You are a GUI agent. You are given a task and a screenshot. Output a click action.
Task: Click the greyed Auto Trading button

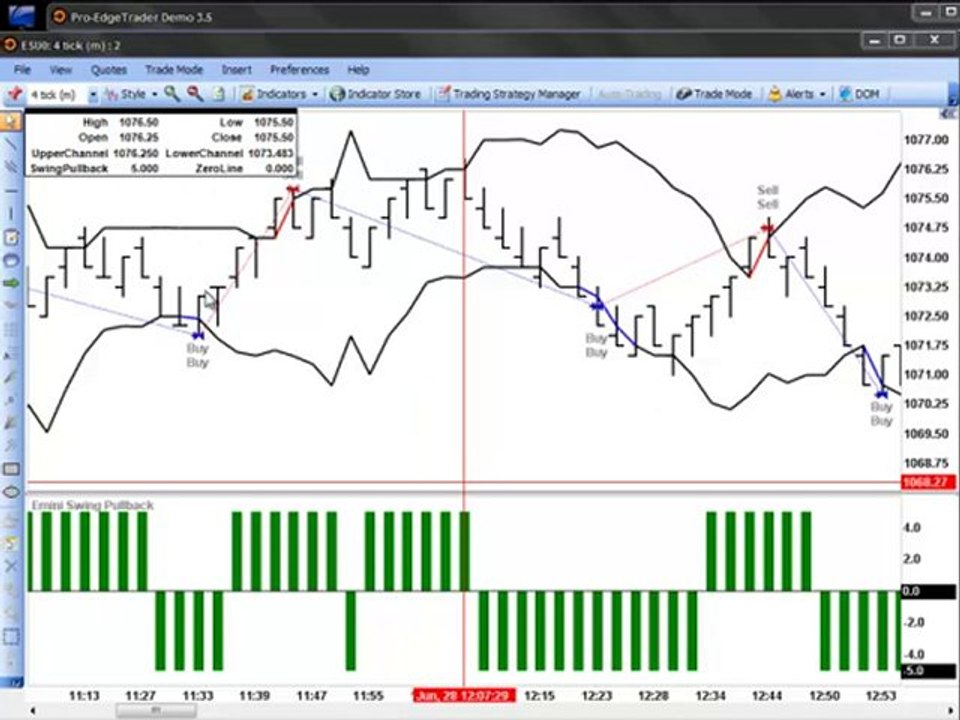pyautogui.click(x=629, y=94)
